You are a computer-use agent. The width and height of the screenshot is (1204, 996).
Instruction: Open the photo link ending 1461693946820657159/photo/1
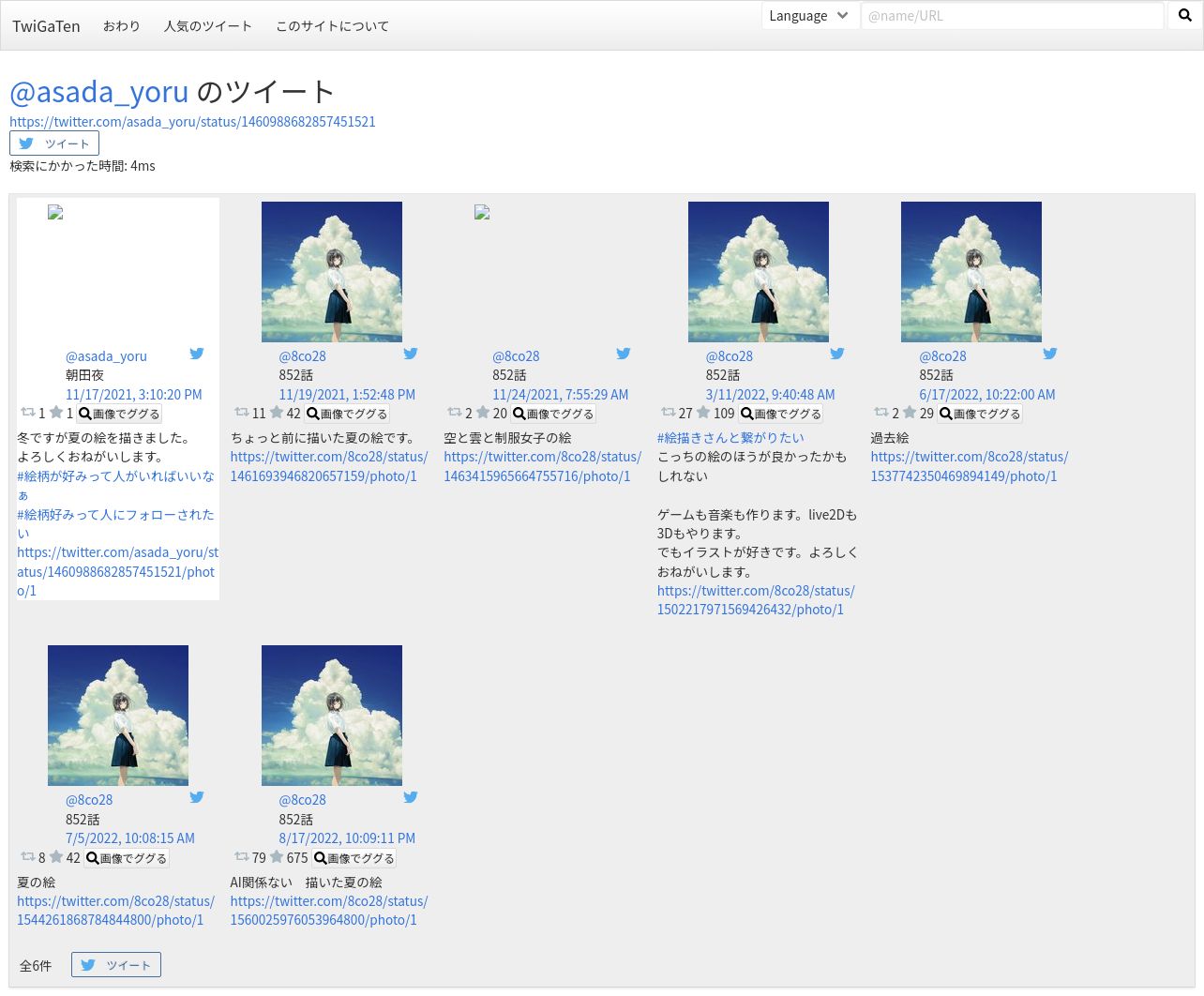329,466
